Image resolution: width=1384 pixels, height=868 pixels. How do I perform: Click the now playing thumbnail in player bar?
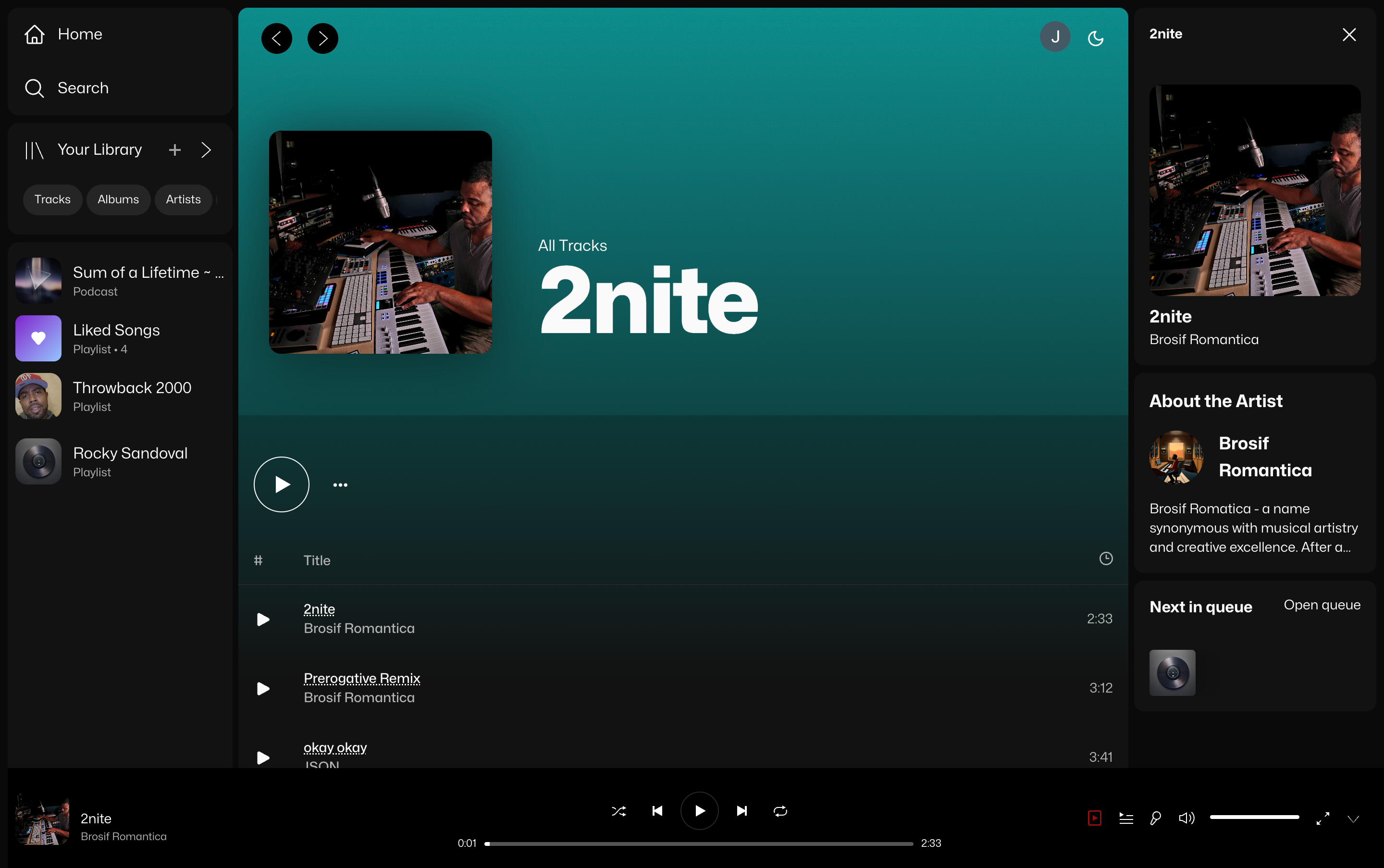[42, 818]
